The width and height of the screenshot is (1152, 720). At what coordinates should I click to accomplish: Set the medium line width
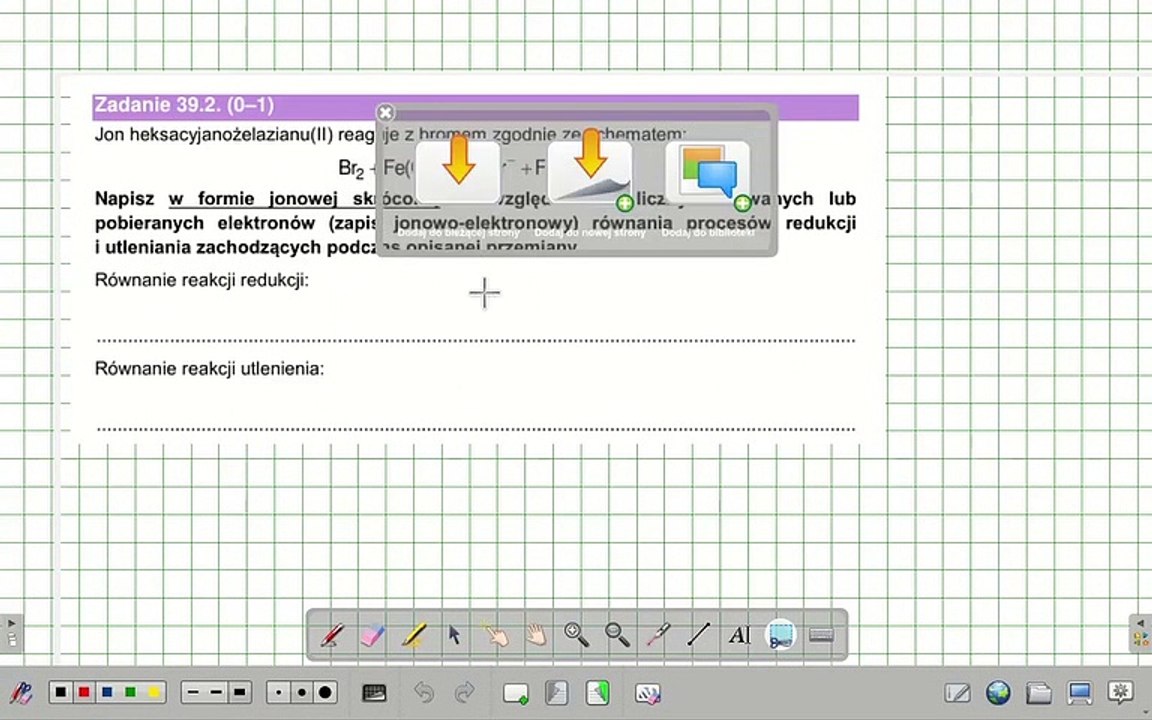[216, 692]
